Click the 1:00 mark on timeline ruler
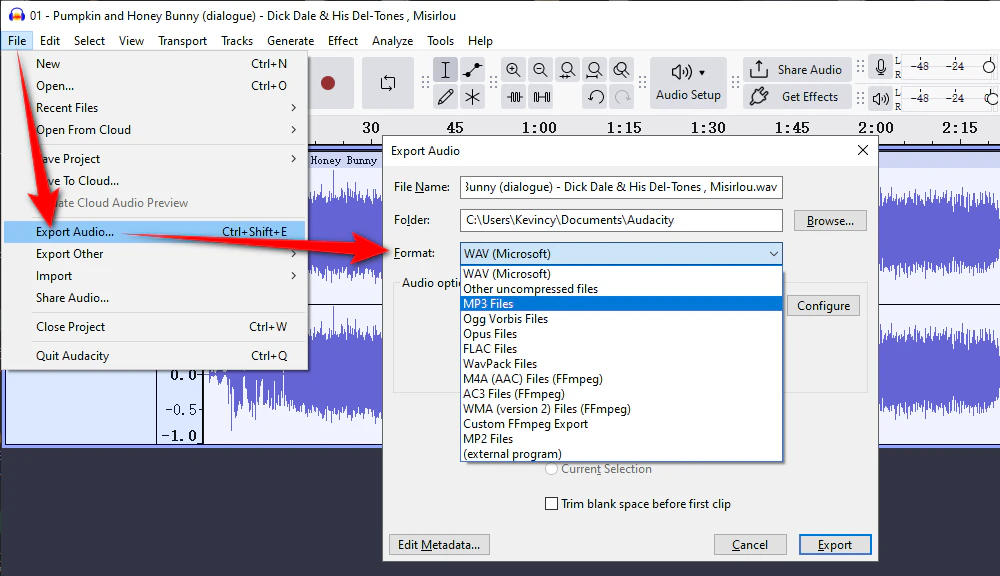The image size is (1000, 576). [x=540, y=128]
